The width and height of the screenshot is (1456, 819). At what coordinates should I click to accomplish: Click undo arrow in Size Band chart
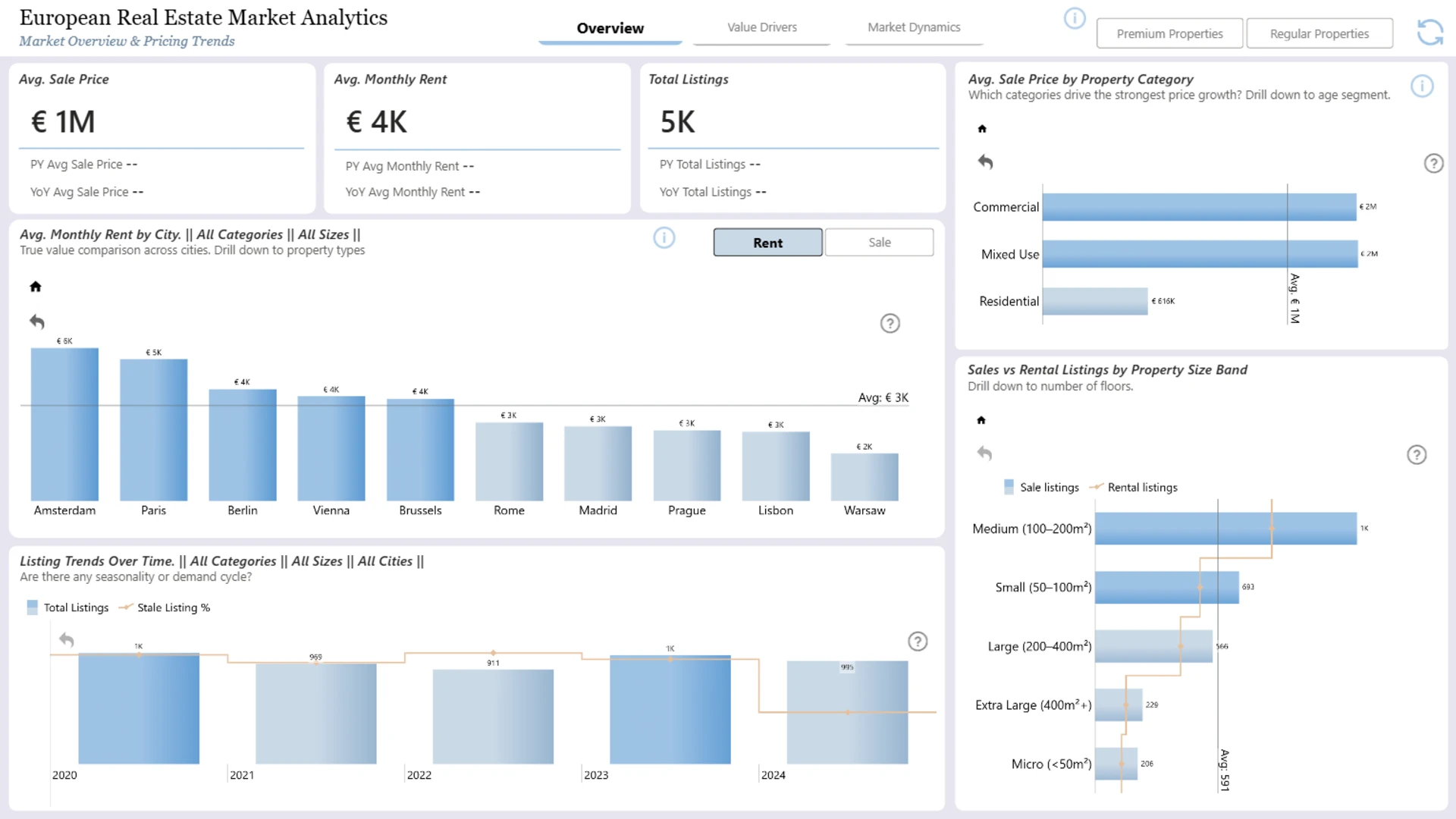(x=984, y=453)
